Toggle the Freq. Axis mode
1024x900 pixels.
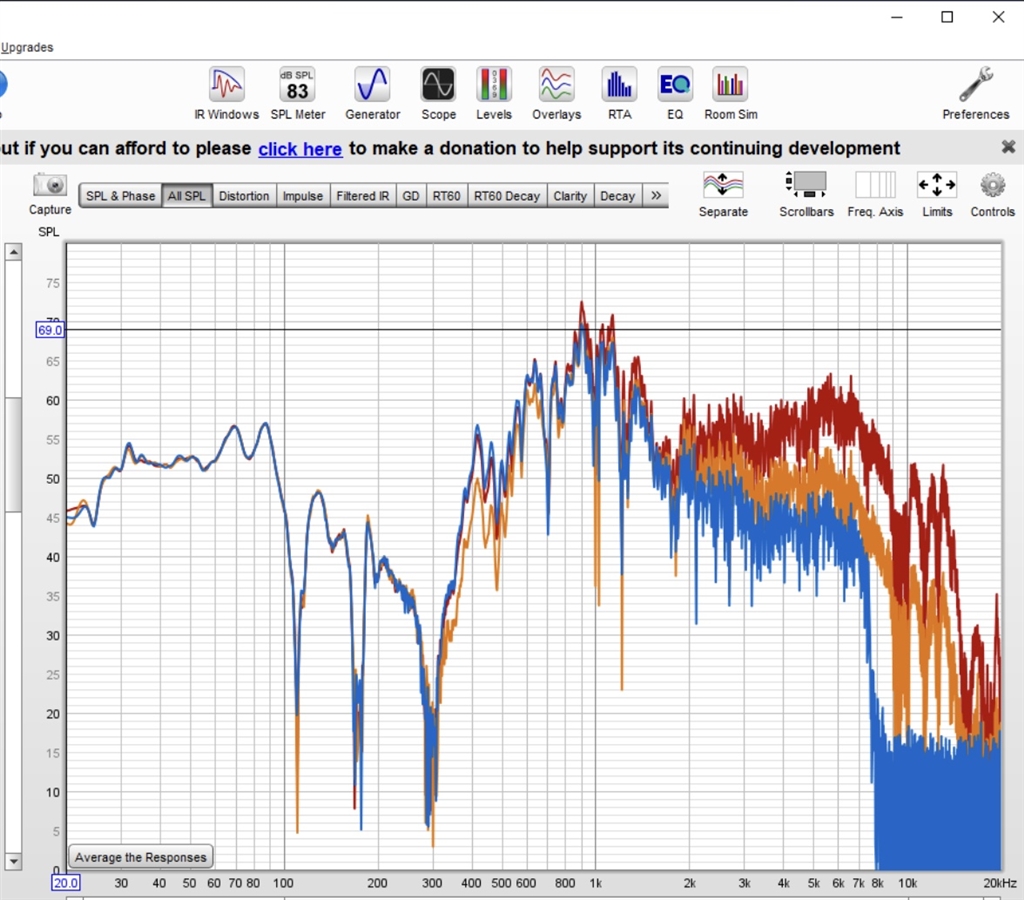tap(875, 194)
